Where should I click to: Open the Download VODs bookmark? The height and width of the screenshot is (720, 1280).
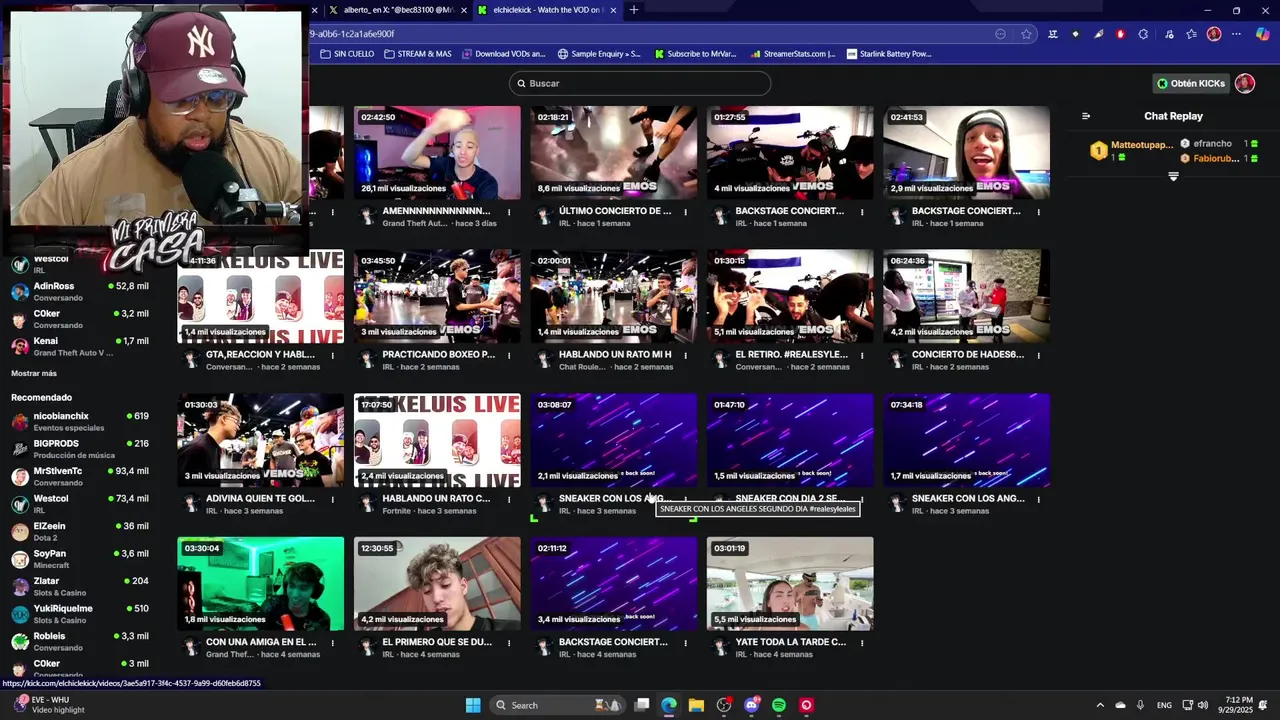click(504, 54)
